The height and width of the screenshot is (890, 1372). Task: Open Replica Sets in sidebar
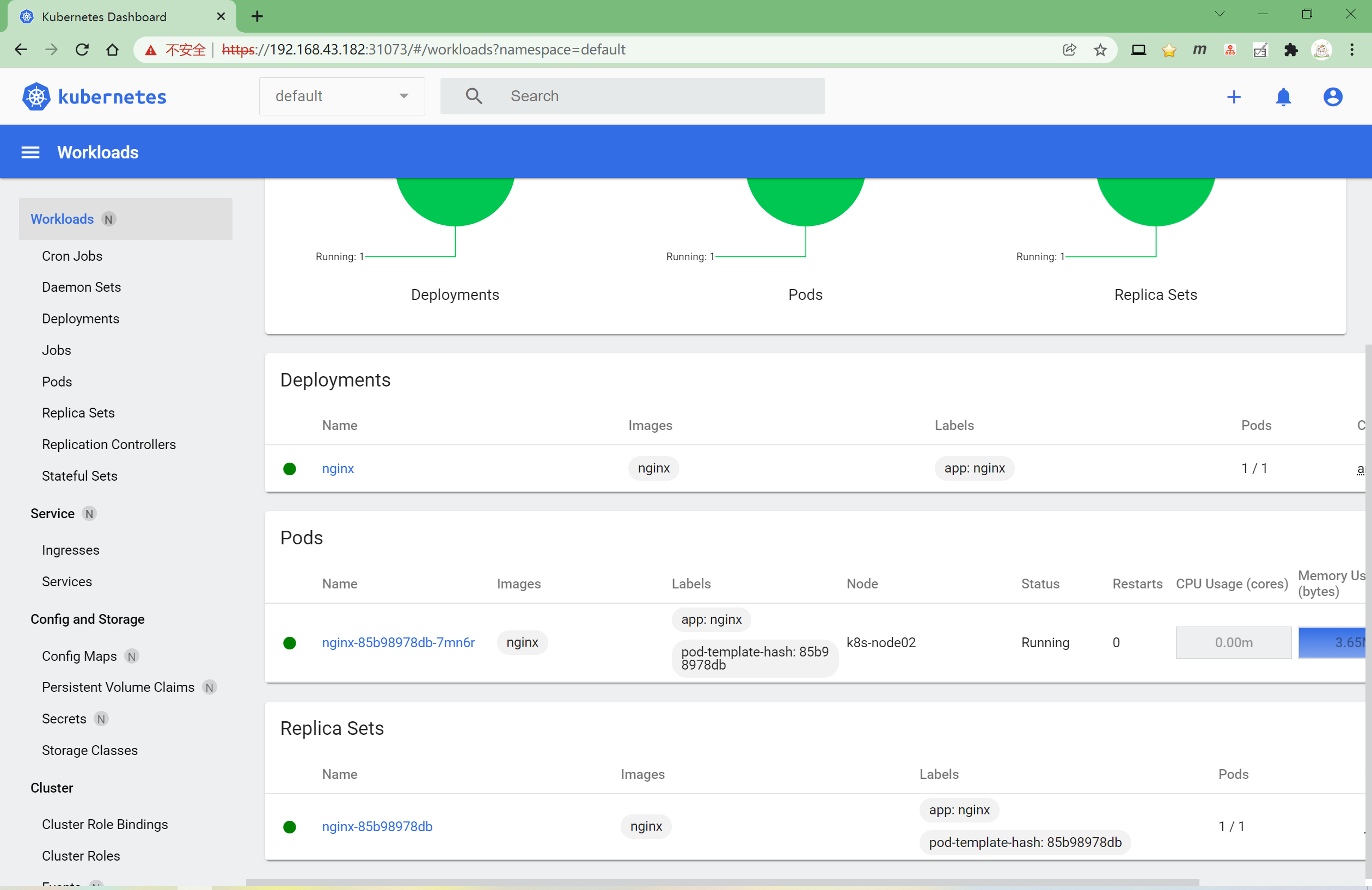click(78, 413)
